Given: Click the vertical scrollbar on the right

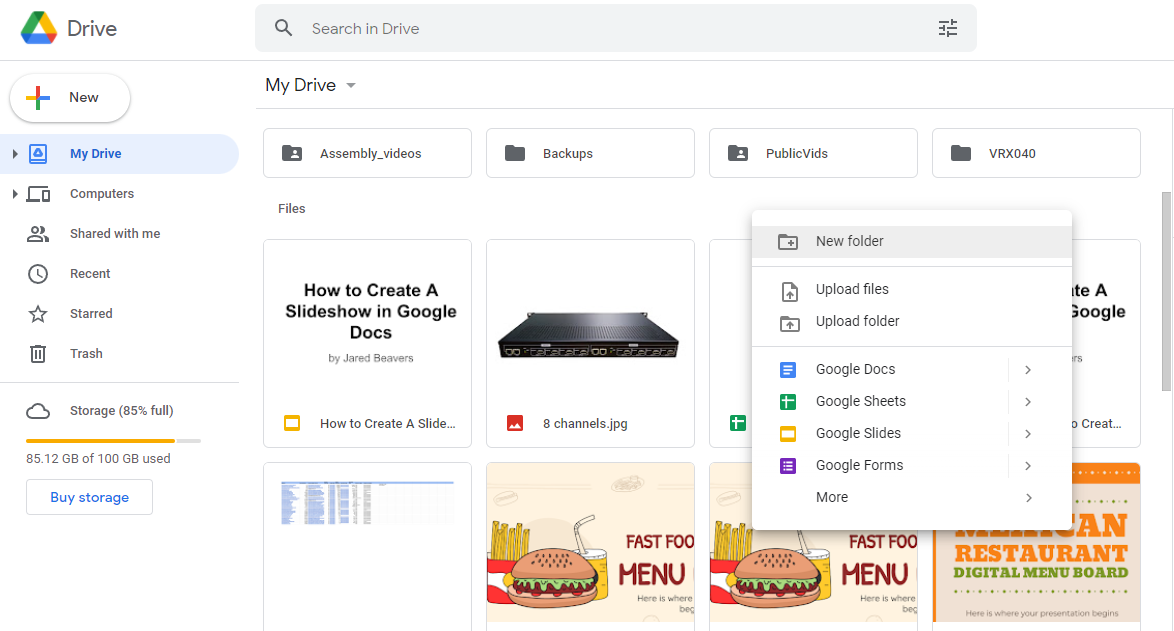Looking at the screenshot, I should tap(1166, 291).
